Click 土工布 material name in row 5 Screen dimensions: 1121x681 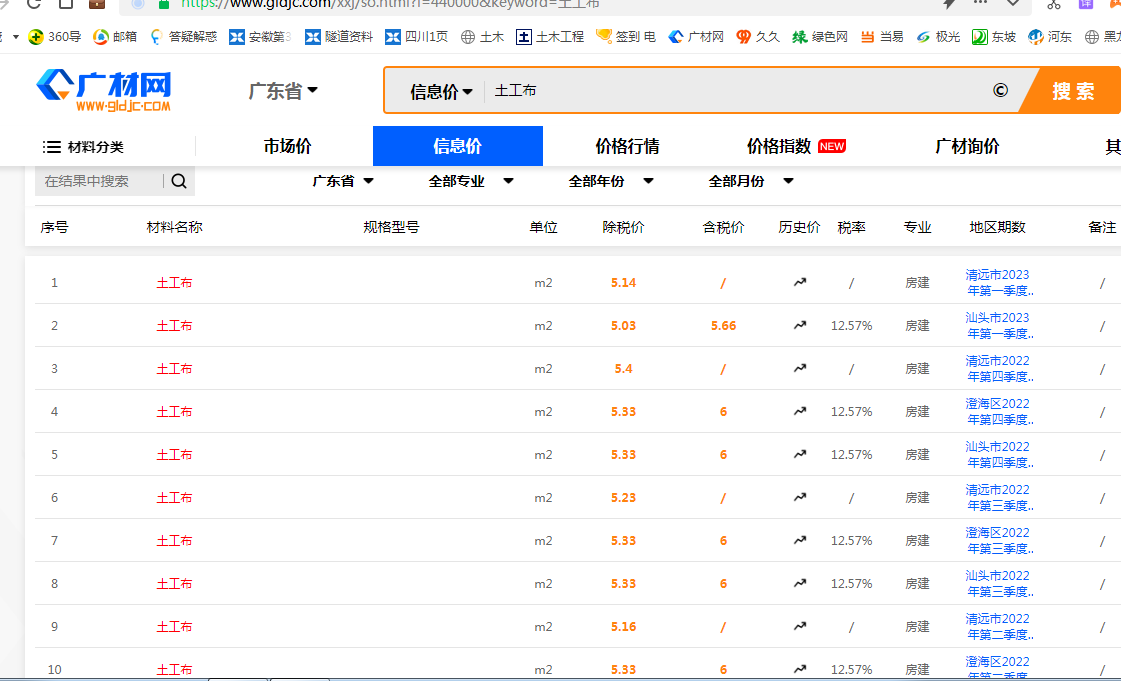tap(174, 454)
